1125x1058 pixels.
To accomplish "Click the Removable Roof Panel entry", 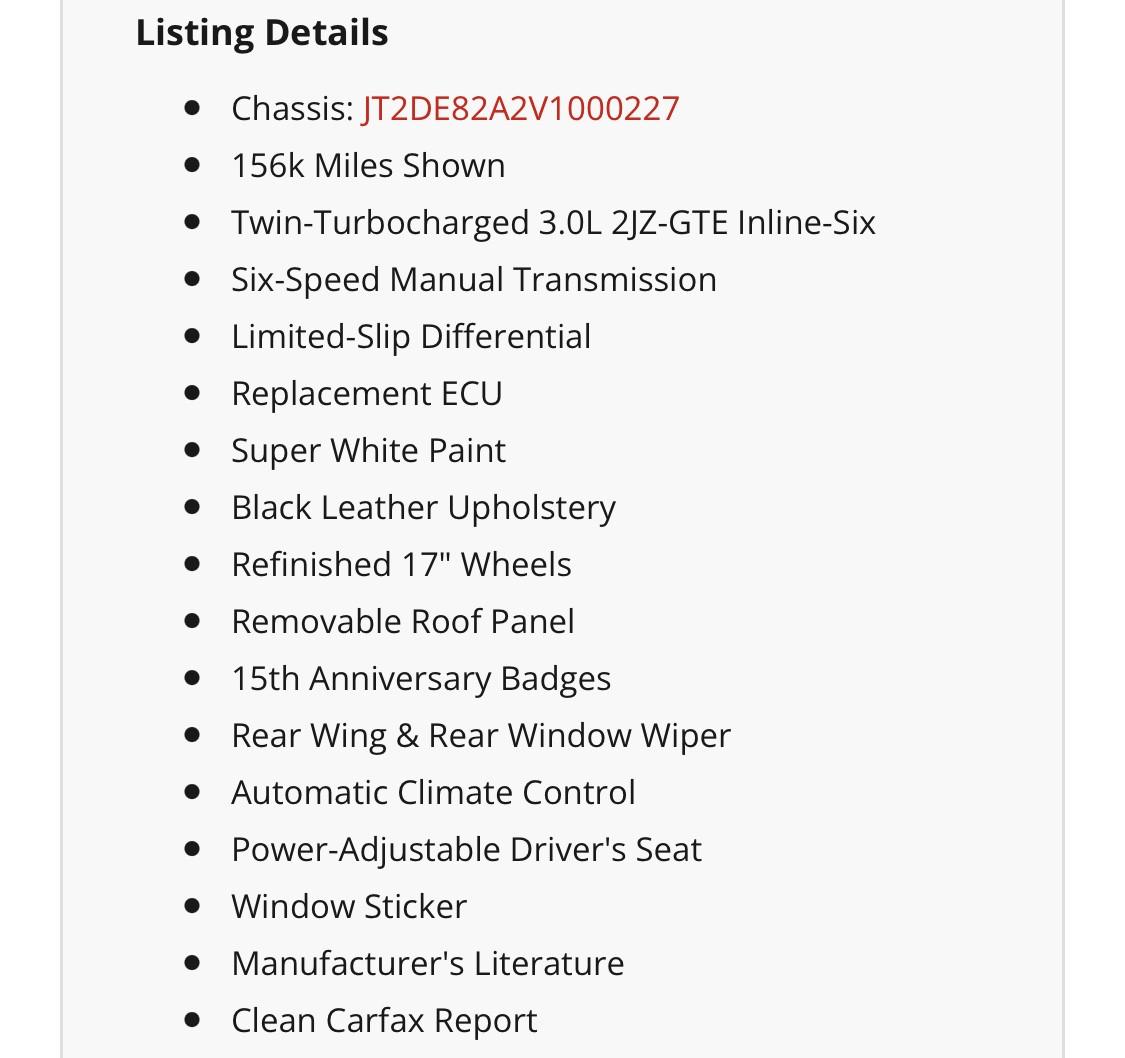I will click(403, 621).
